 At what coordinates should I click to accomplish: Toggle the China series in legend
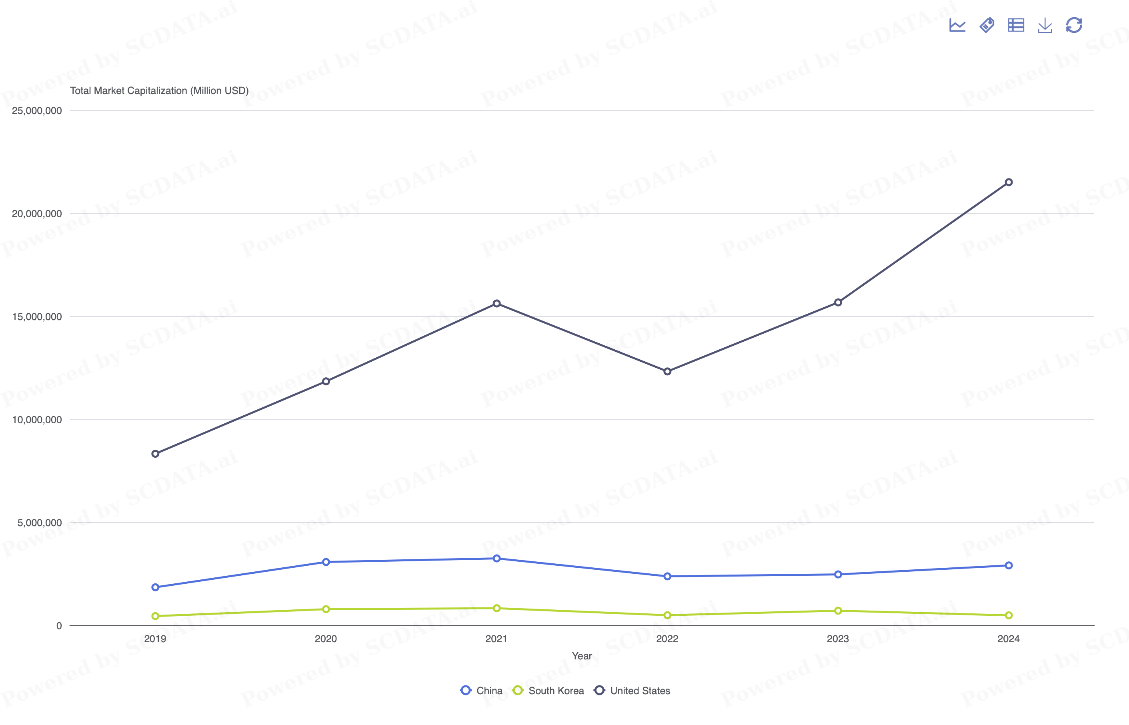tap(481, 691)
